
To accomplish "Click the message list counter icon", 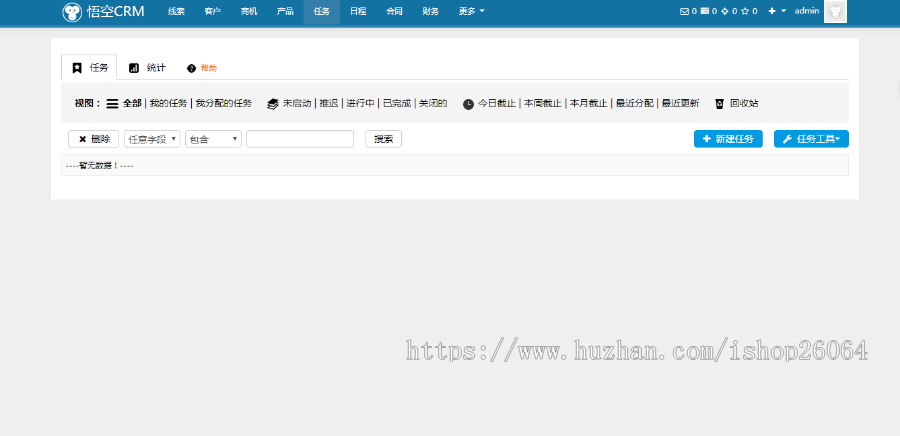I will (705, 11).
